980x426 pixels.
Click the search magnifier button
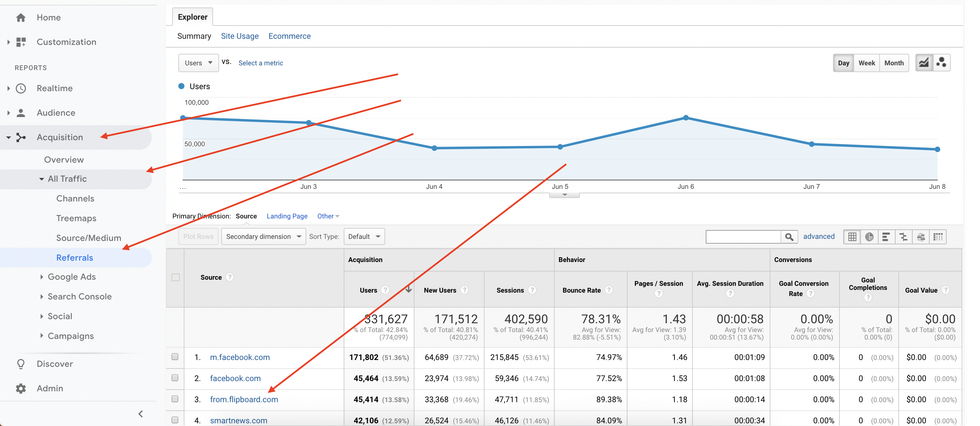790,237
